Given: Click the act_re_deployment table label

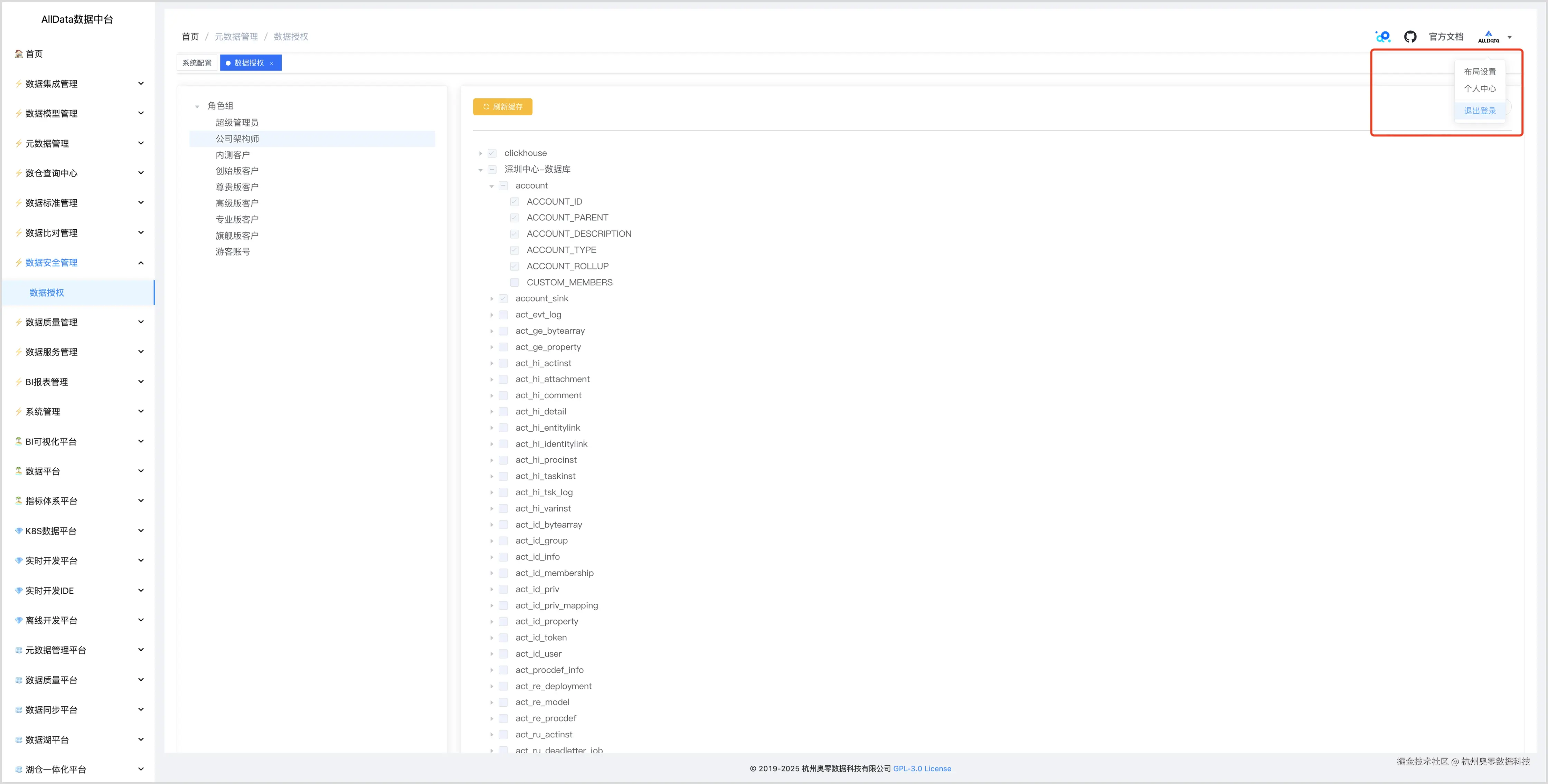Looking at the screenshot, I should tap(553, 686).
